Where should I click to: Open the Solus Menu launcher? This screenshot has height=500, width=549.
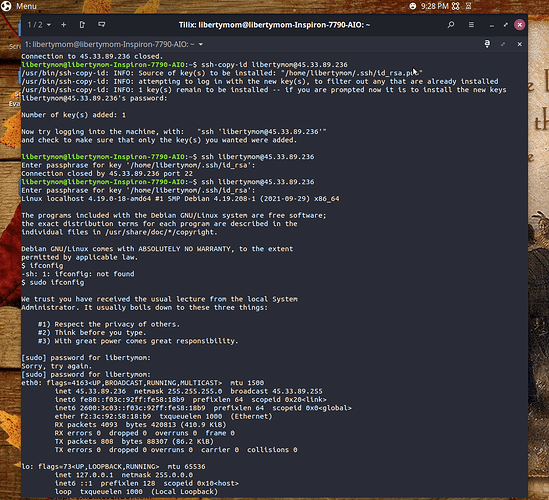pyautogui.click(x=19, y=6)
